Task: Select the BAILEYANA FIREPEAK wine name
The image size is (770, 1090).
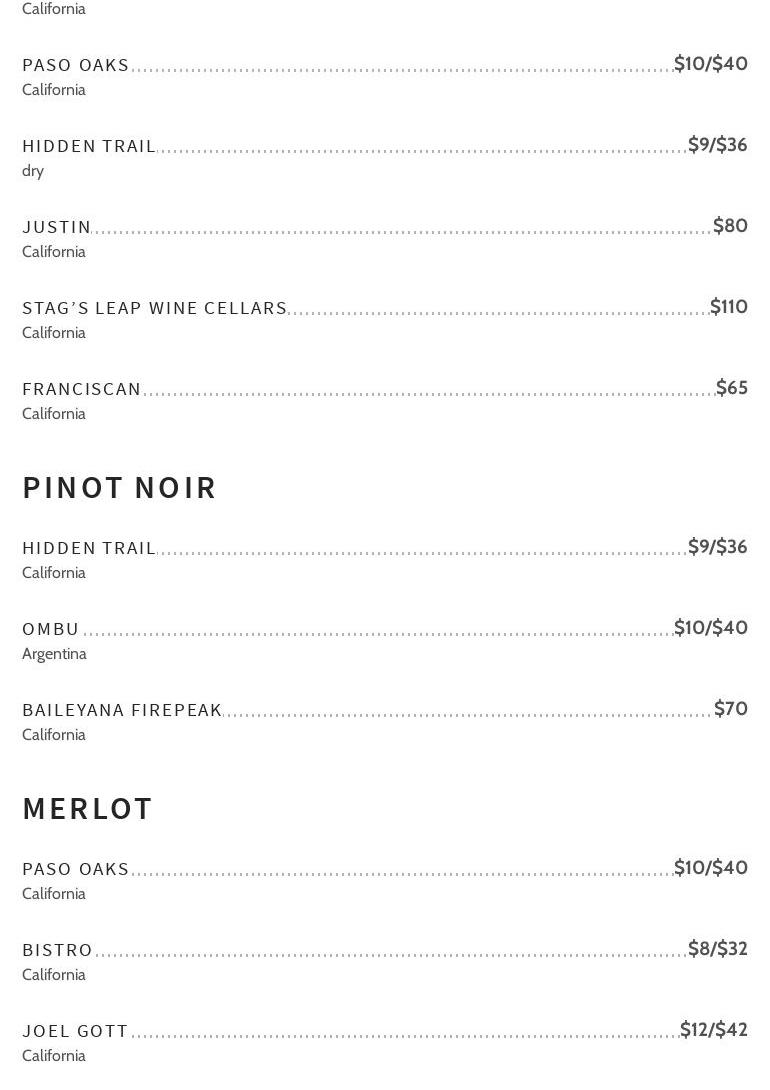Action: click(x=122, y=711)
